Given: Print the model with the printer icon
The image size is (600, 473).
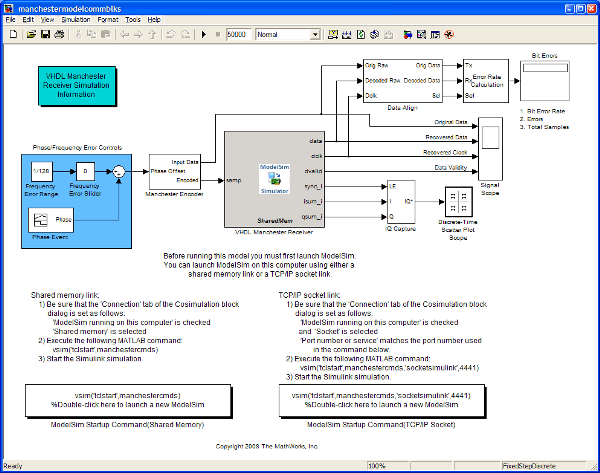Looking at the screenshot, I should point(60,34).
